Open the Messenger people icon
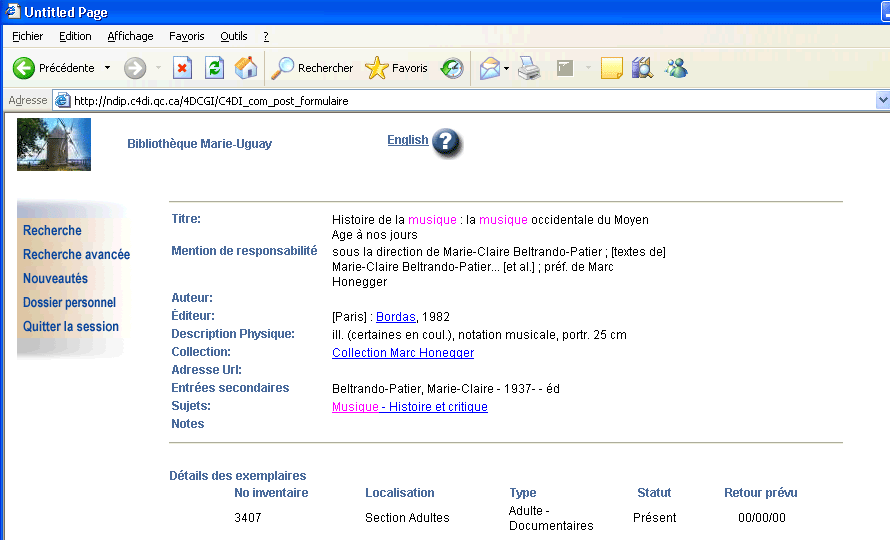Image resolution: width=890 pixels, height=540 pixels. click(x=676, y=68)
